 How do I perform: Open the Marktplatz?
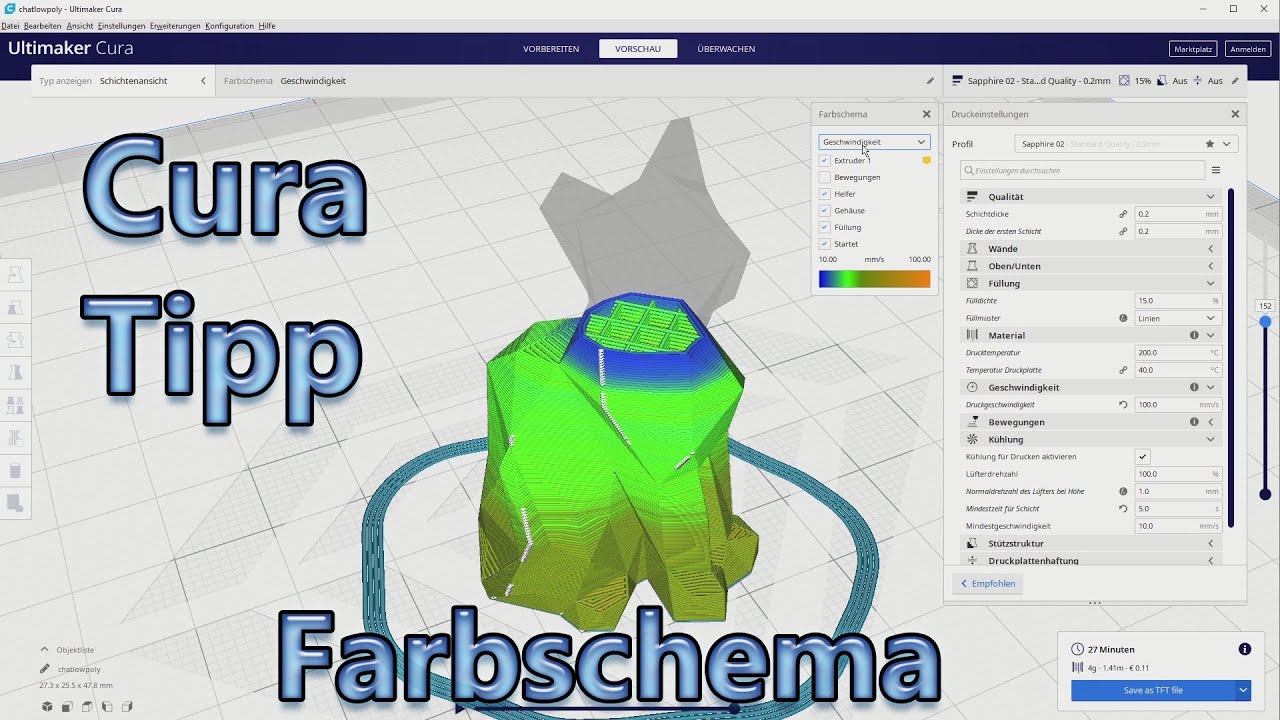coord(1193,49)
